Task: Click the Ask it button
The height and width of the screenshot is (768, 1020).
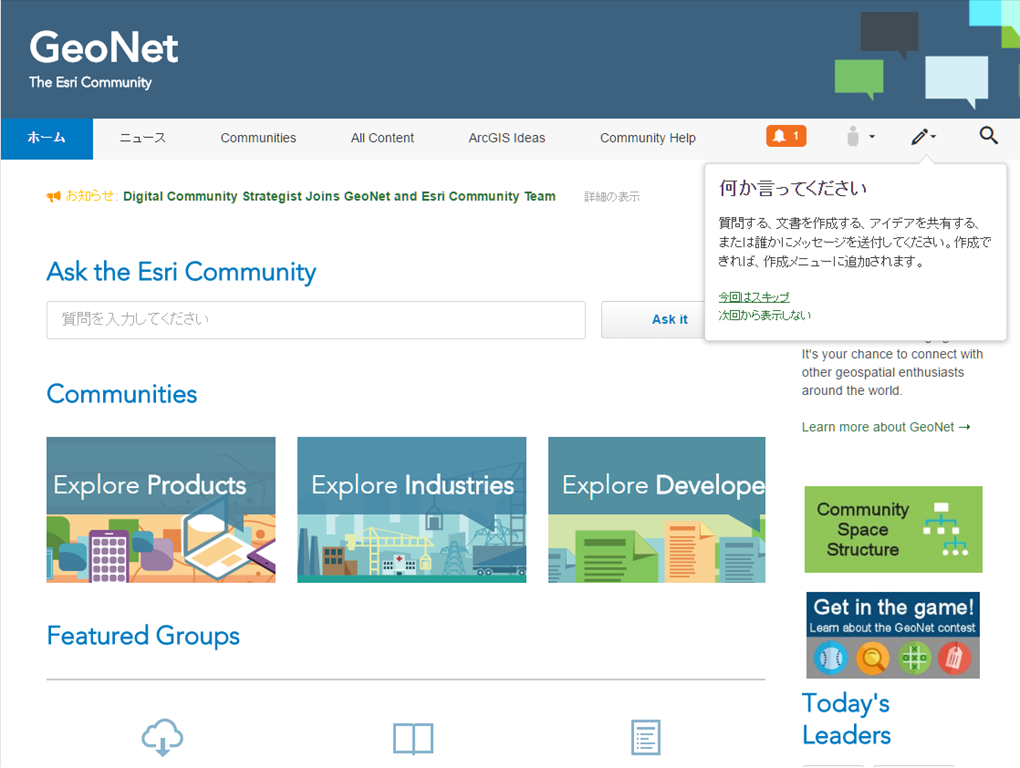Action: coord(652,319)
